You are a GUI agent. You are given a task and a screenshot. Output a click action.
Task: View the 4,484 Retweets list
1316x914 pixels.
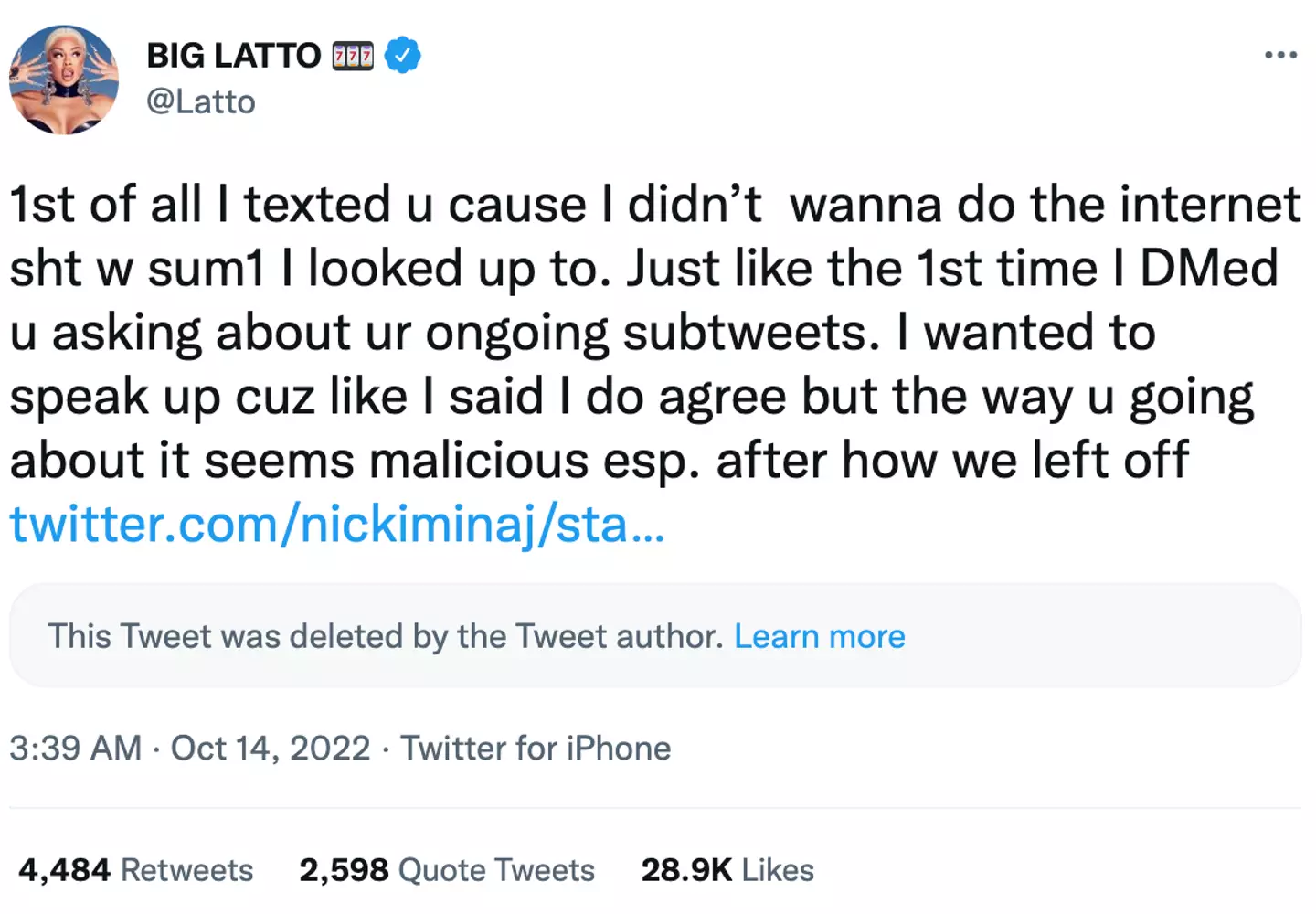[136, 870]
